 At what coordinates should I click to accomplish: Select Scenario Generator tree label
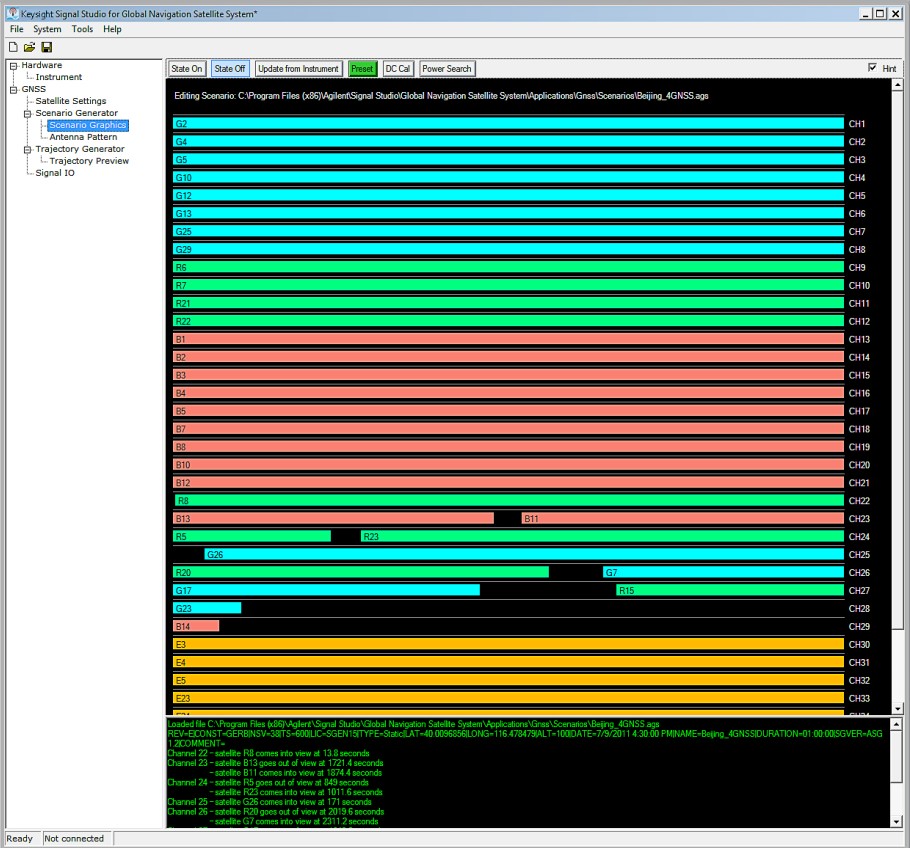point(77,113)
